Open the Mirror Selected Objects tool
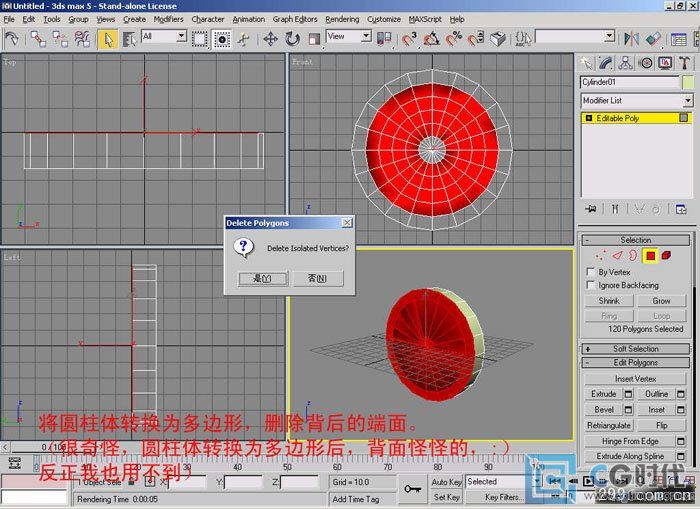This screenshot has width=700, height=509. click(x=631, y=39)
